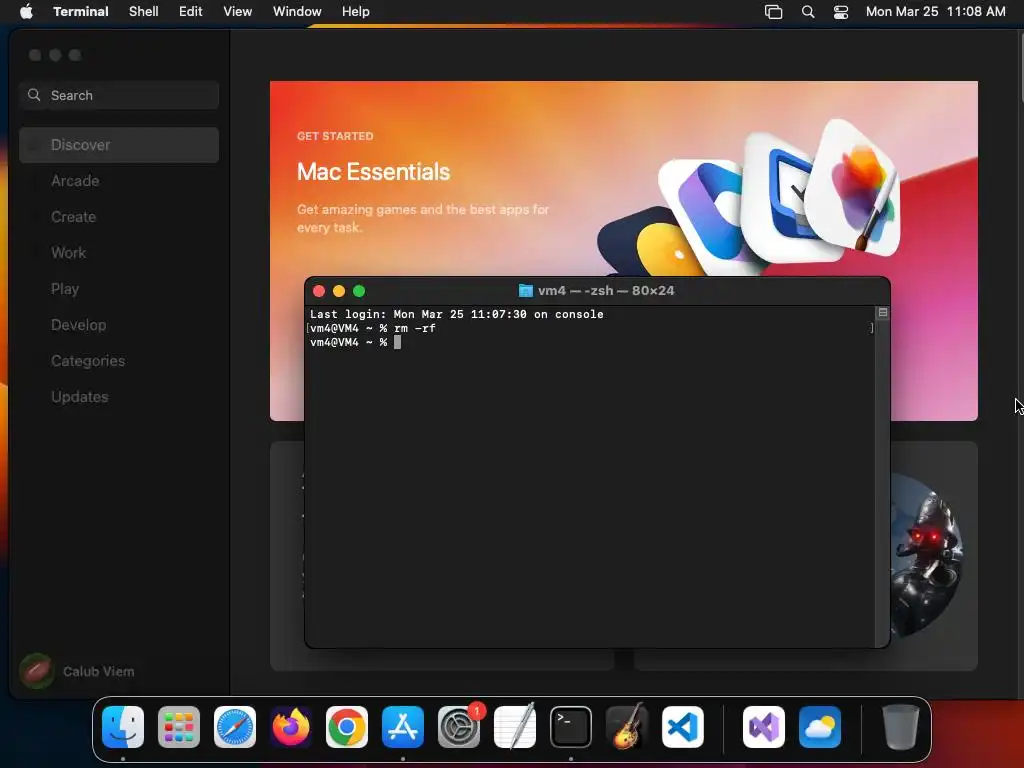Open Visual Studio purple icon in dock
Viewport: 1024px width, 768px height.
764,727
